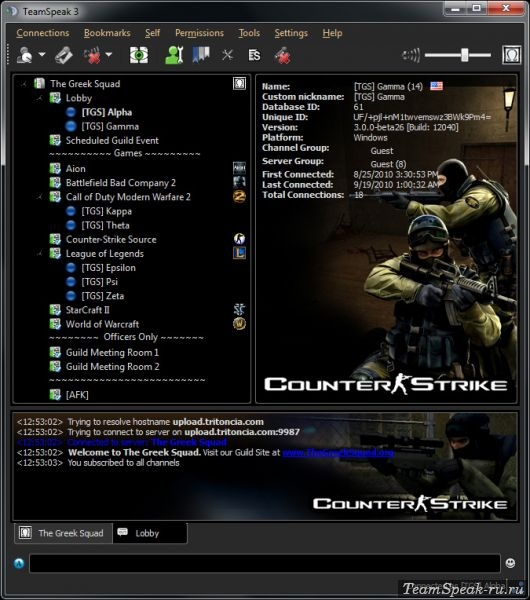
Task: Click the blue status icon beside [TGS] Theta
Action: (x=71, y=225)
